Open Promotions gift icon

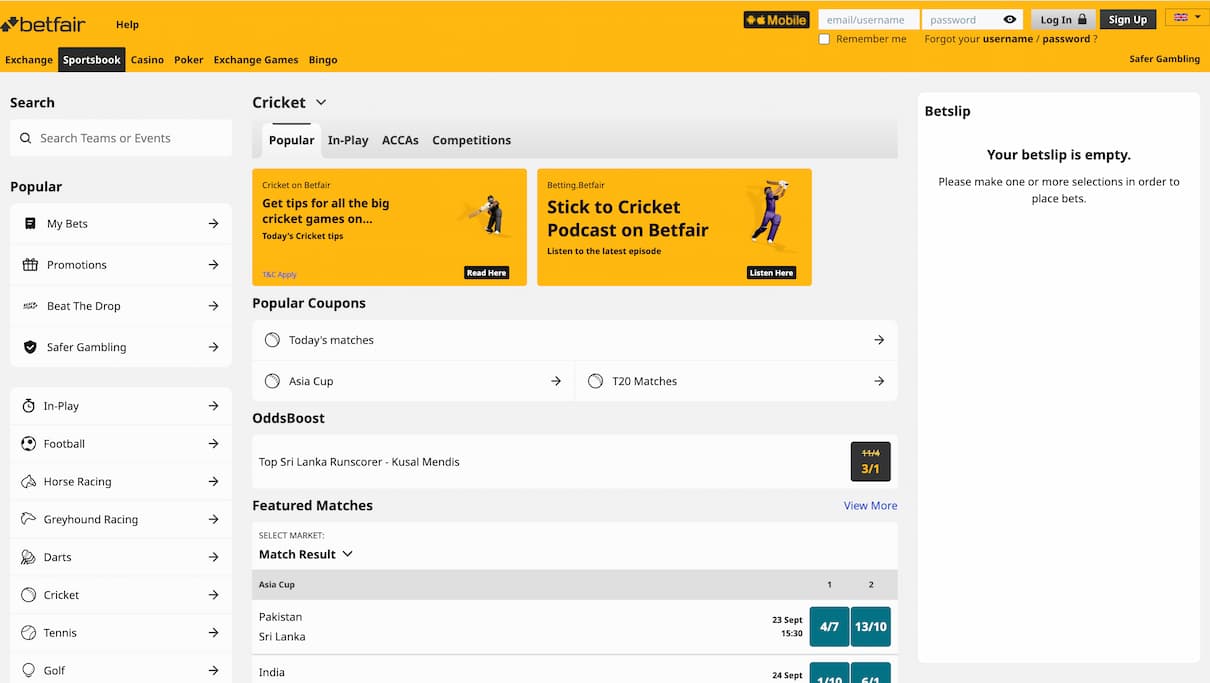pyautogui.click(x=30, y=265)
